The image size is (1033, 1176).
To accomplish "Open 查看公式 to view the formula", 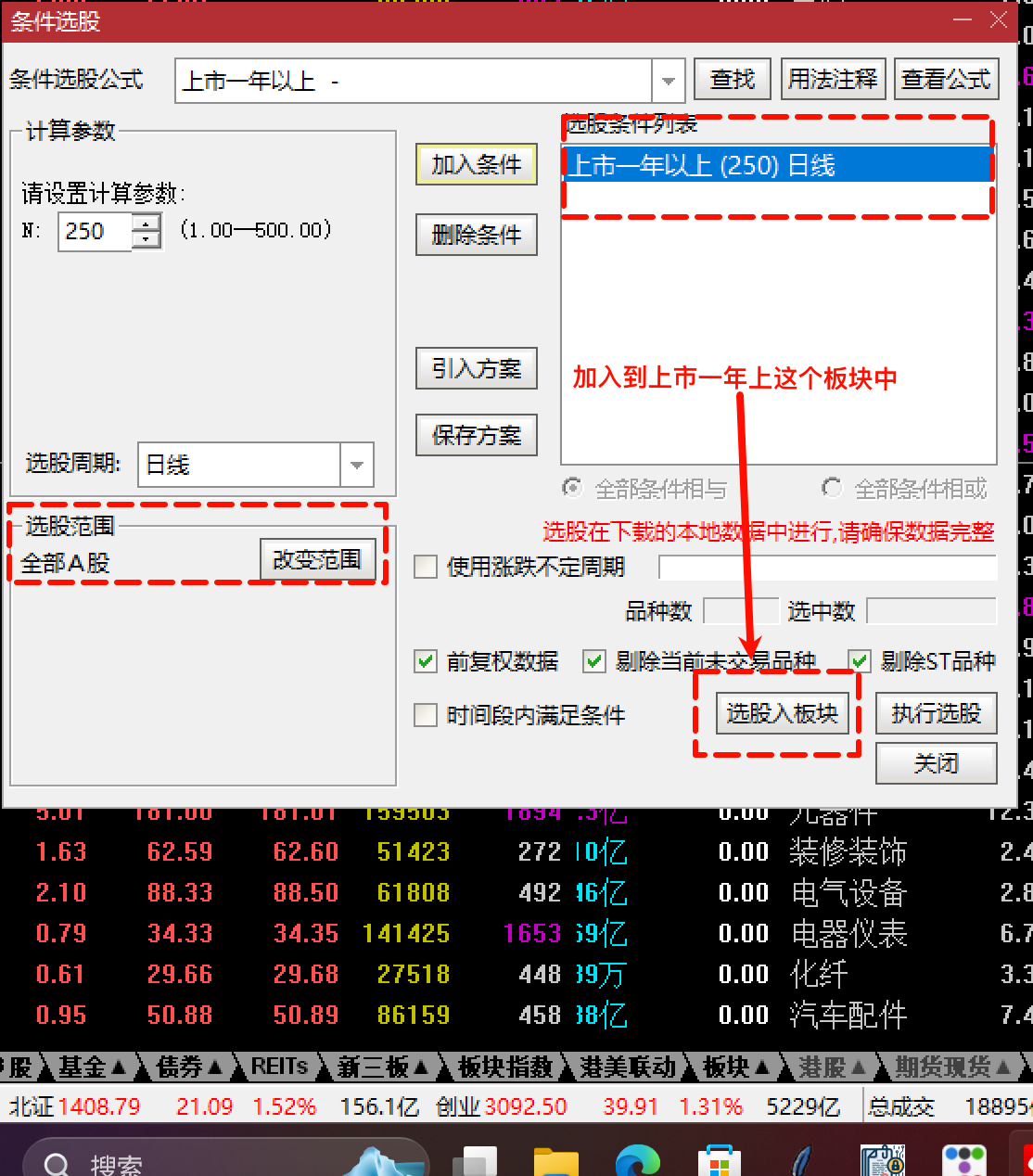I will [x=946, y=79].
